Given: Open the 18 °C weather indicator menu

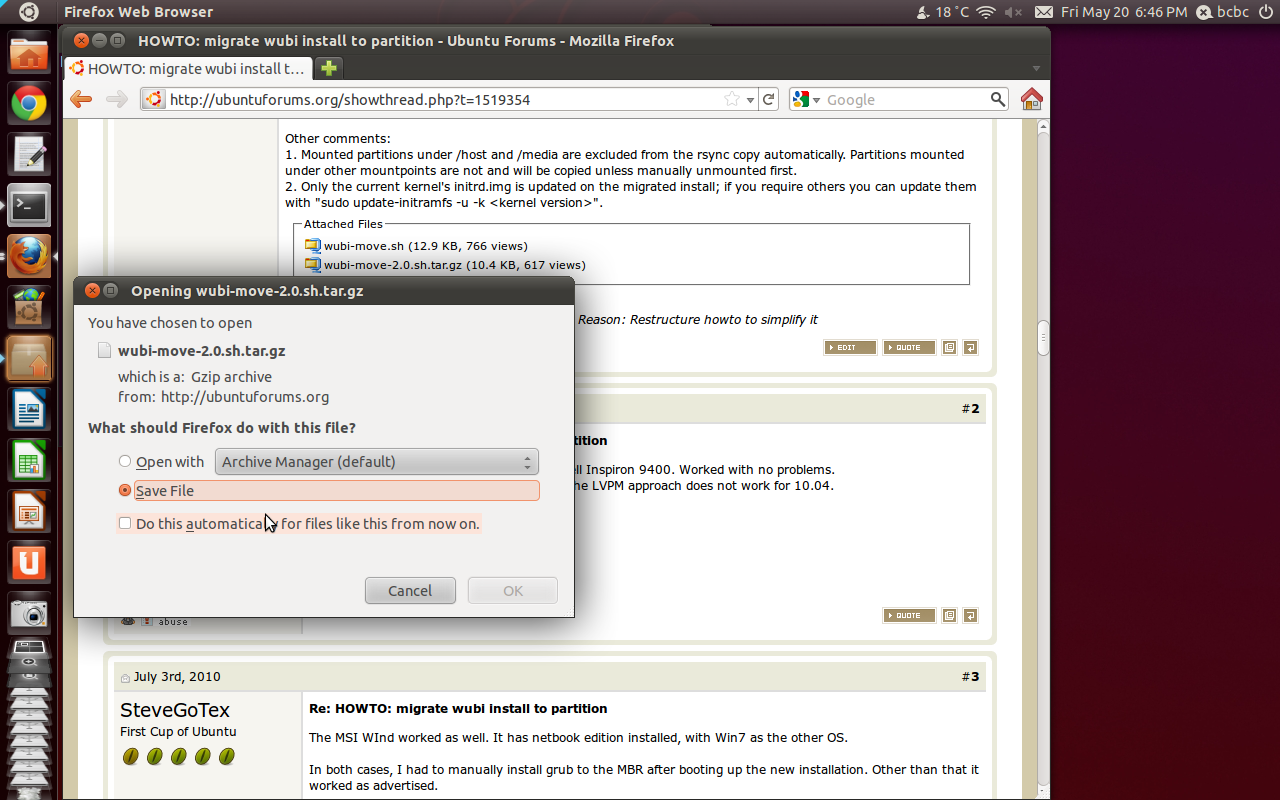Looking at the screenshot, I should click(943, 12).
